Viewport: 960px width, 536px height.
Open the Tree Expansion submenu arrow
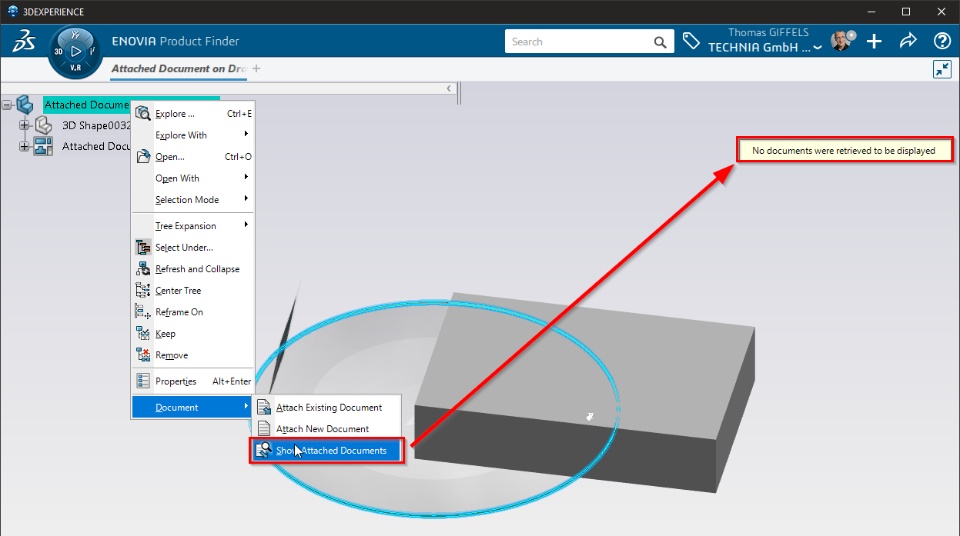click(246, 225)
